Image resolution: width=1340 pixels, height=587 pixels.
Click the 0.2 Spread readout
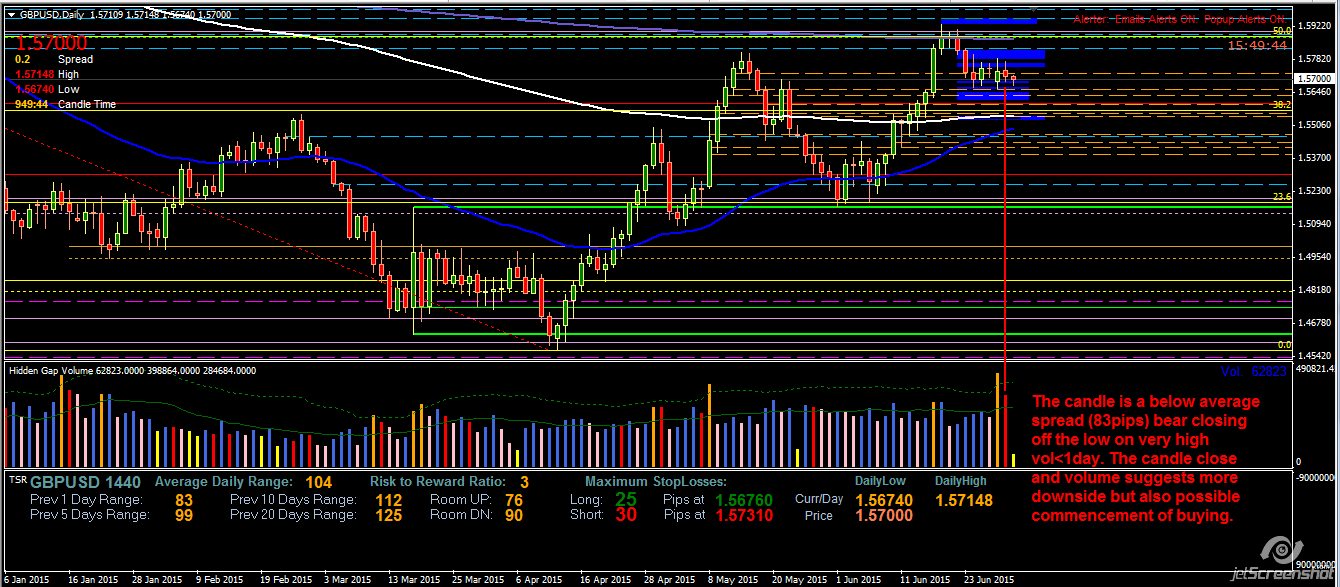[54, 60]
